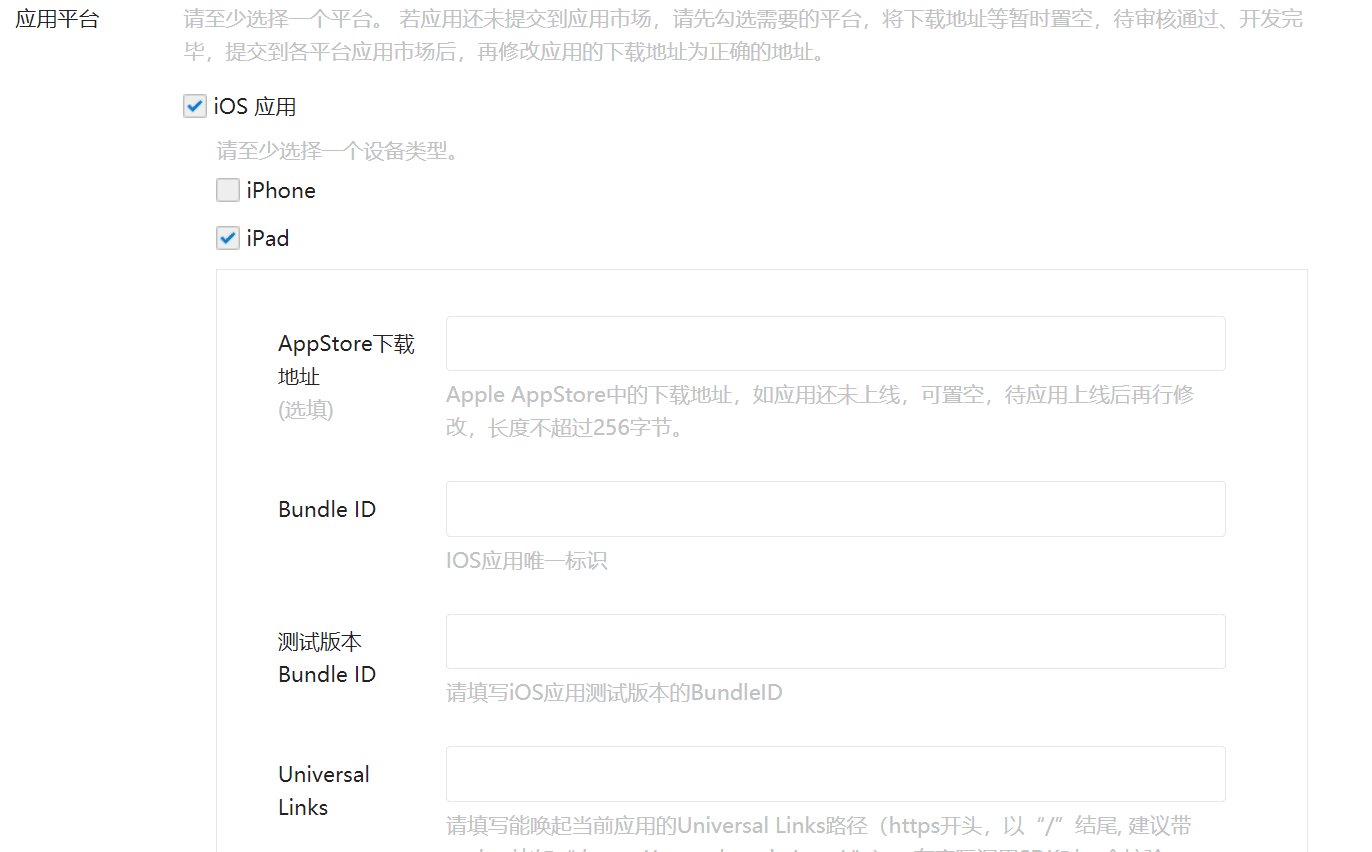Click the iPad label text
The width and height of the screenshot is (1372, 852).
coord(268,239)
